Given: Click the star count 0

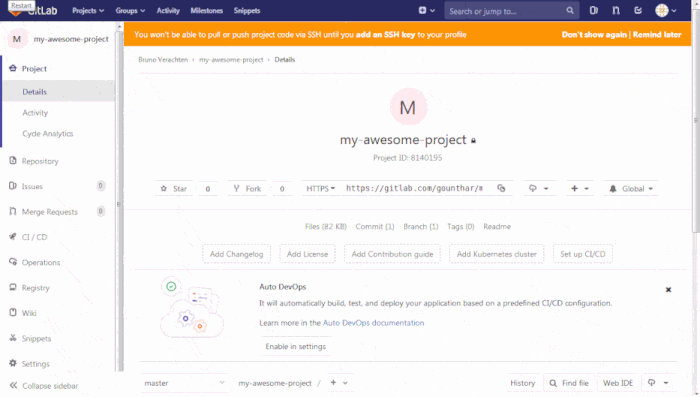Looking at the screenshot, I should pyautogui.click(x=208, y=188).
